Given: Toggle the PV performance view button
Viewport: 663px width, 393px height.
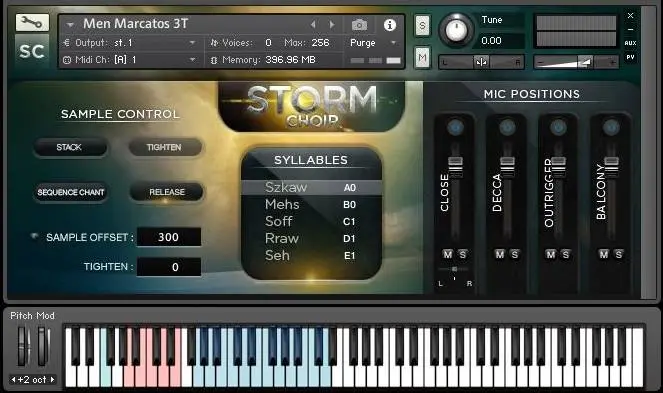Looking at the screenshot, I should coord(630,57).
